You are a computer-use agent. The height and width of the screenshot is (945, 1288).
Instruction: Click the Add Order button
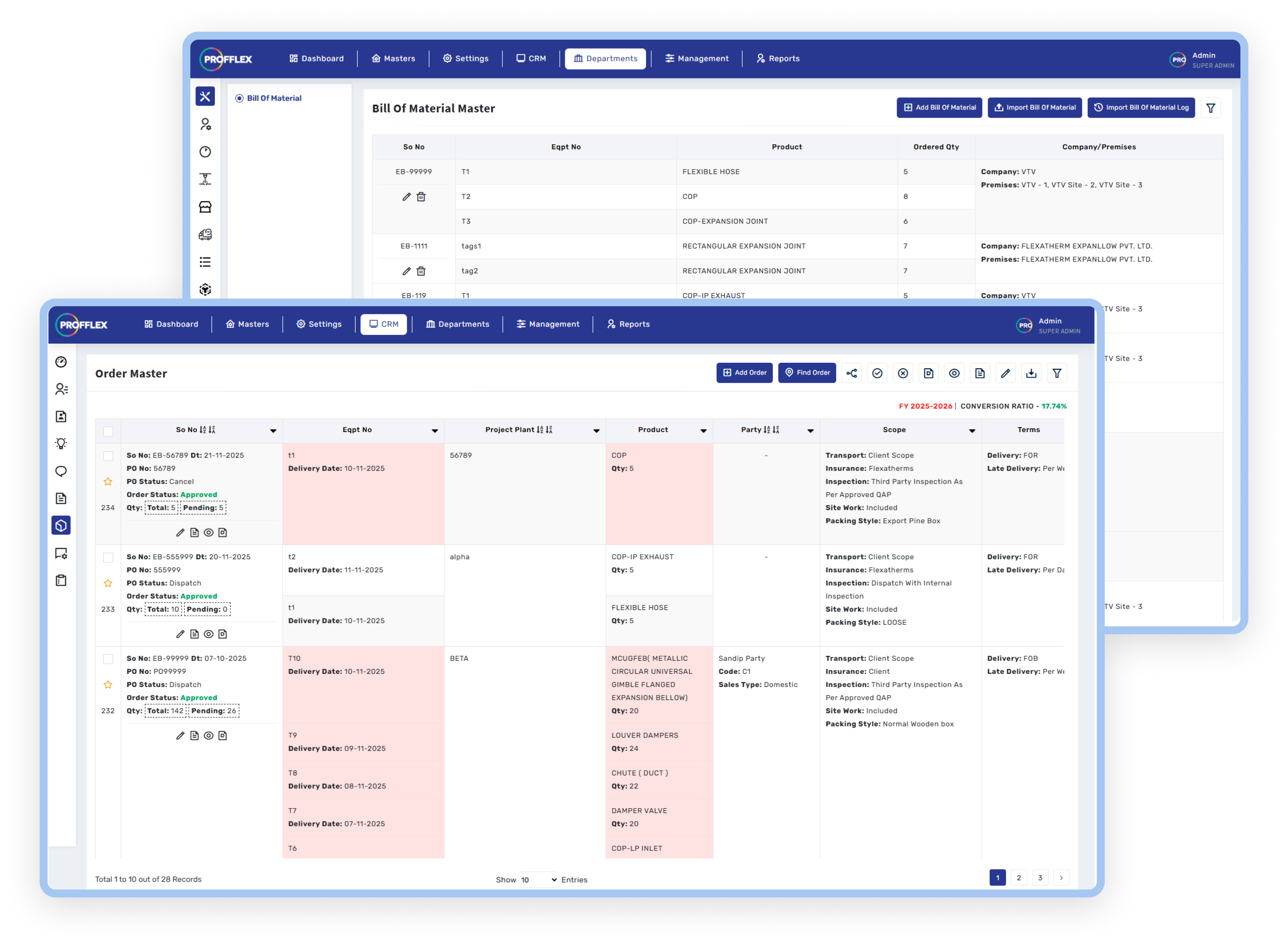(x=744, y=373)
